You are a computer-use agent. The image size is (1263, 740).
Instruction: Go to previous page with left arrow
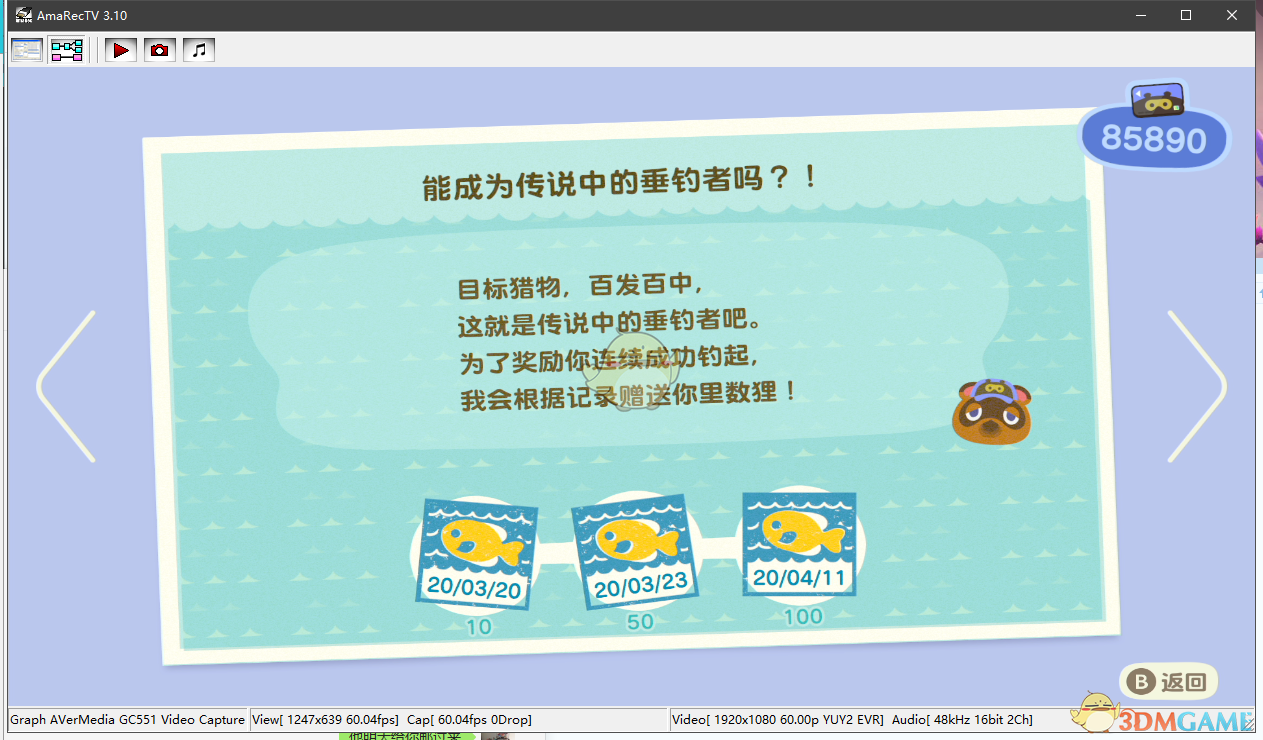click(67, 386)
